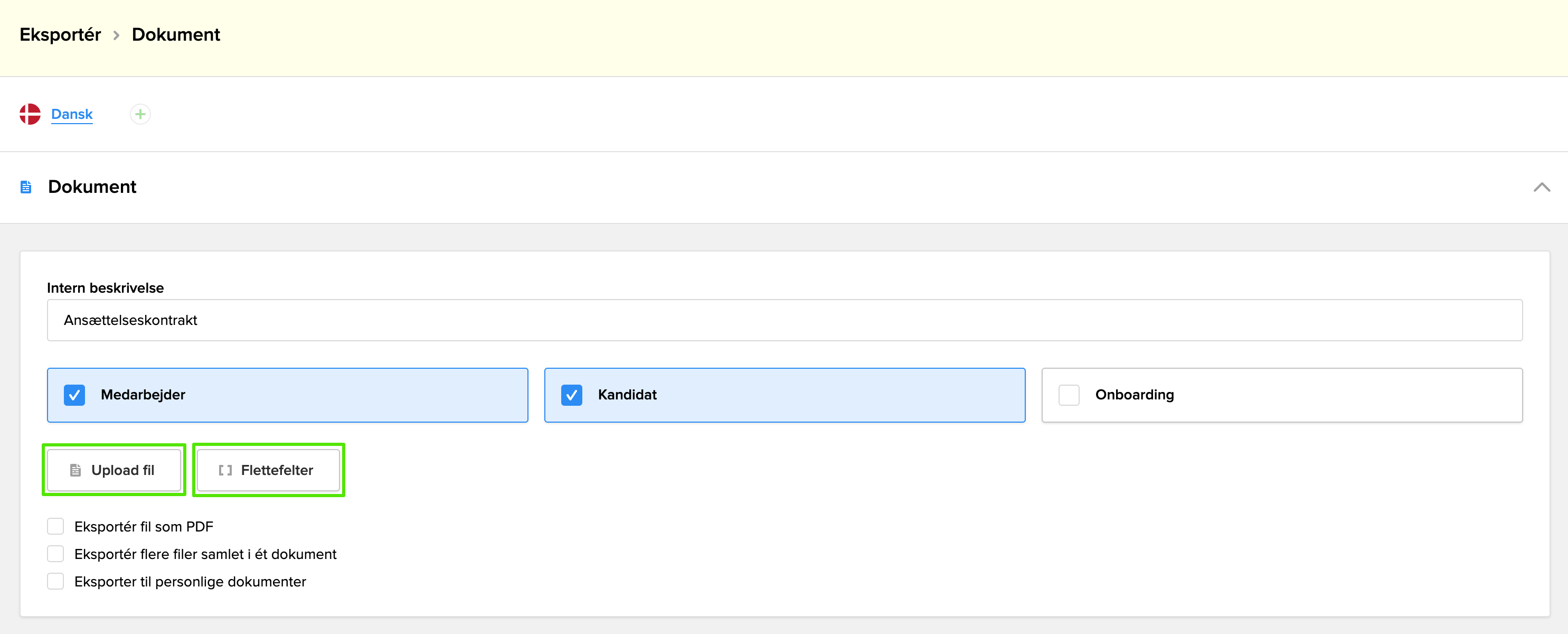This screenshot has height=634, width=1568.
Task: Go to Eksportér in the breadcrumb
Action: point(60,35)
